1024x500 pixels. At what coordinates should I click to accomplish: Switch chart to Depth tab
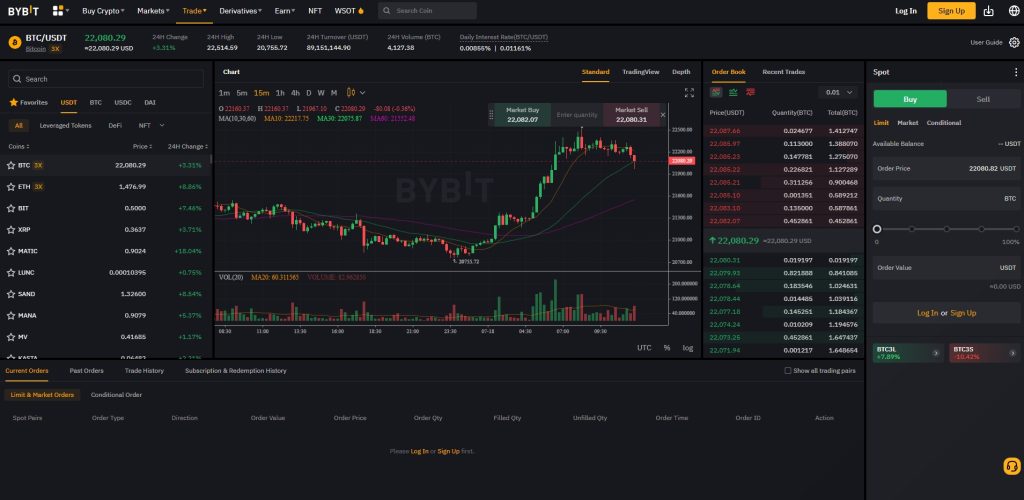pyautogui.click(x=681, y=72)
